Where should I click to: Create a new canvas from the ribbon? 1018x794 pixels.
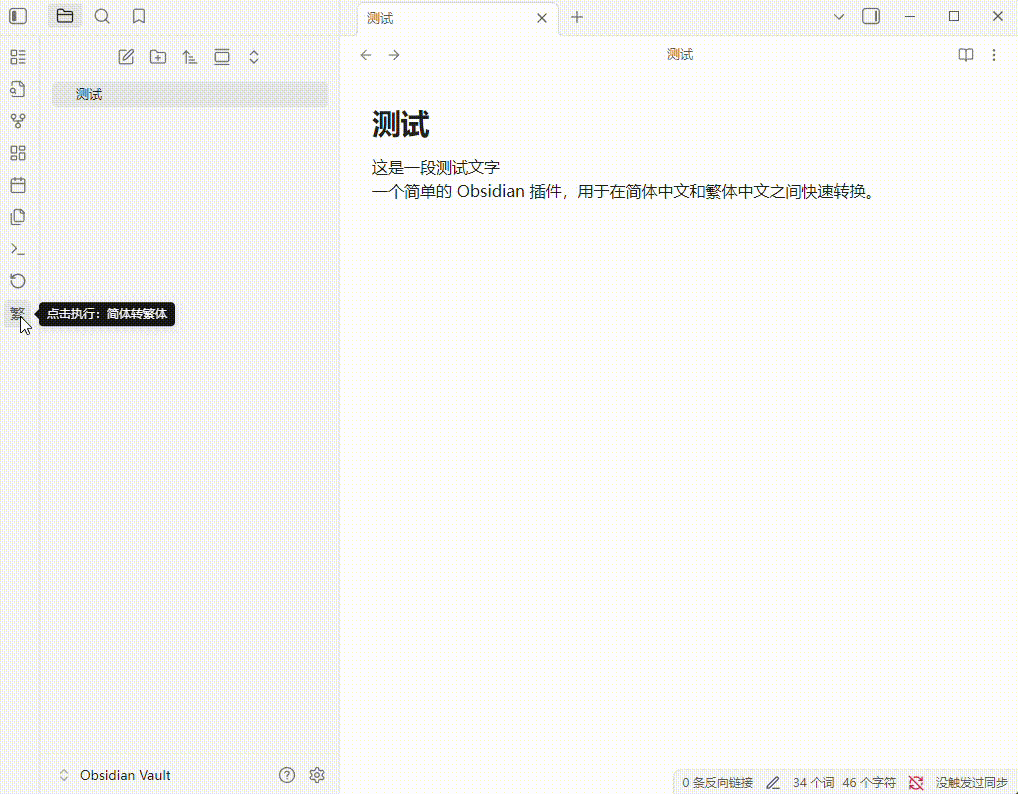(x=17, y=152)
